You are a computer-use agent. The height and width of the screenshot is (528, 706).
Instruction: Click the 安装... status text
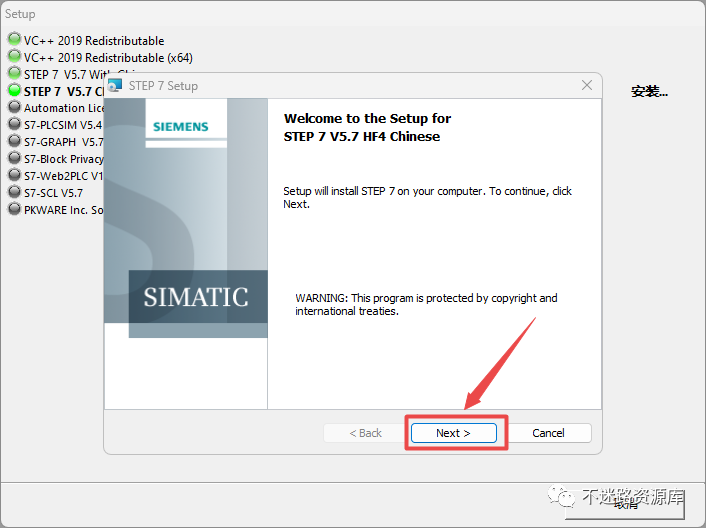coord(649,91)
